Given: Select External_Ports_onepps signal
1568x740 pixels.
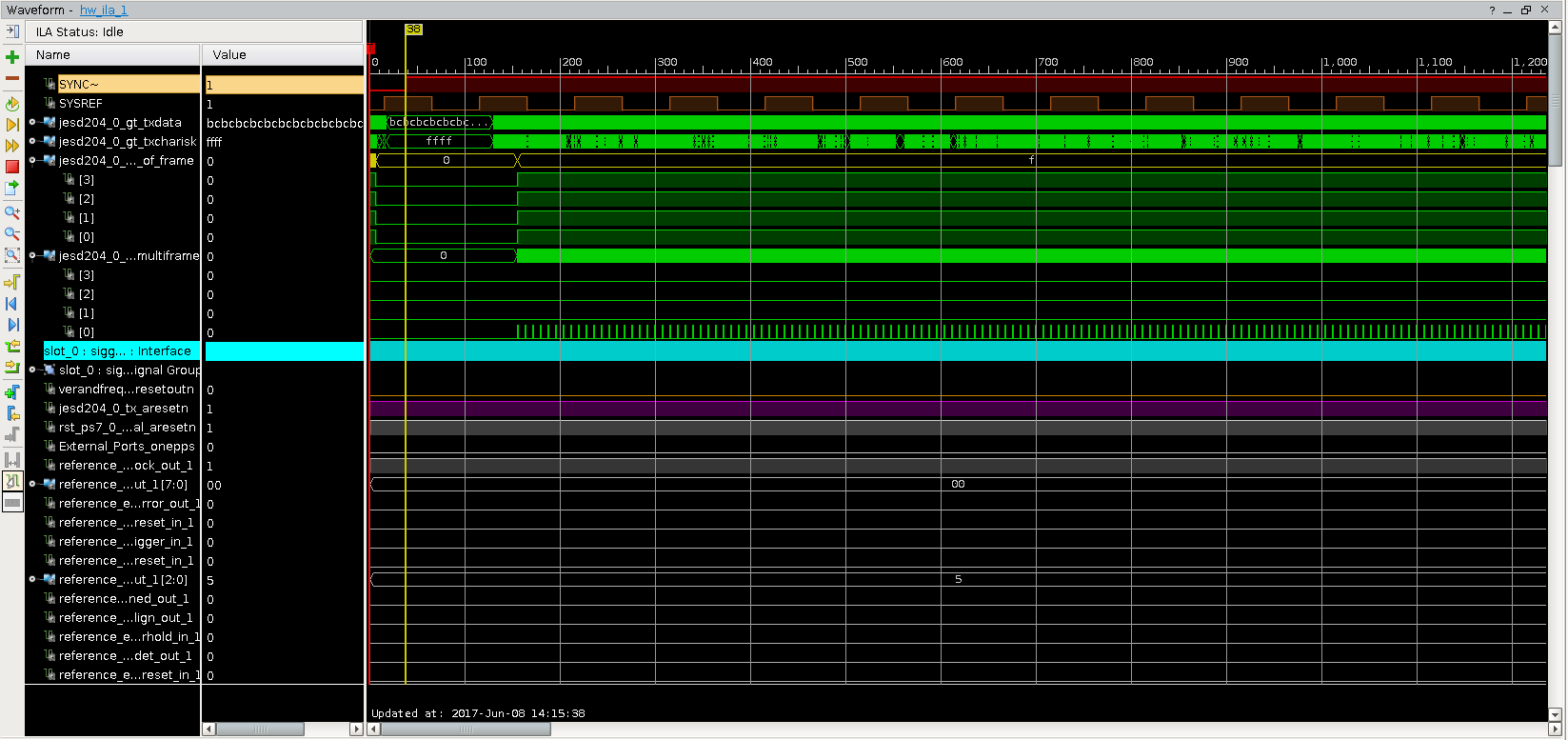Looking at the screenshot, I should point(127,446).
